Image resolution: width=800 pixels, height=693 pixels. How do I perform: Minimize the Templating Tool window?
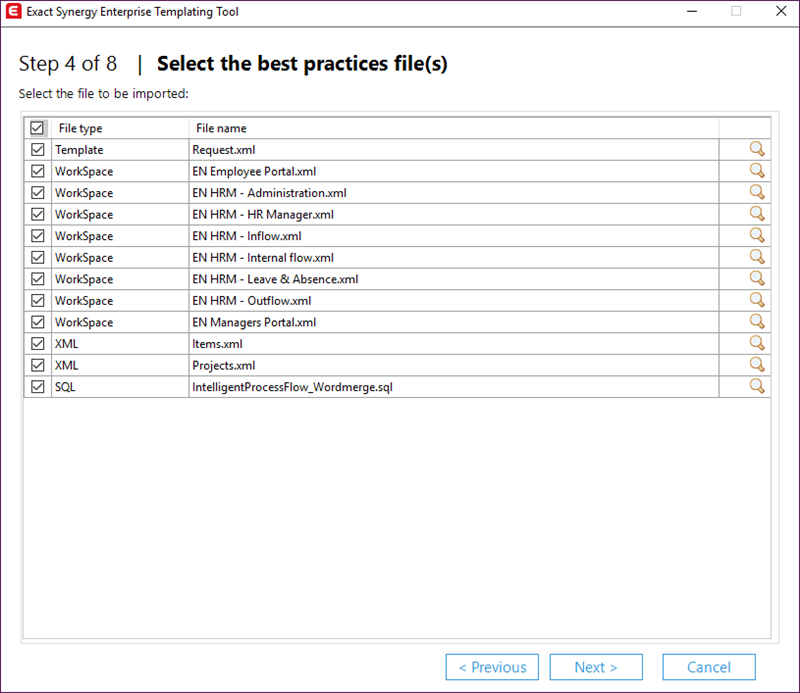(692, 11)
